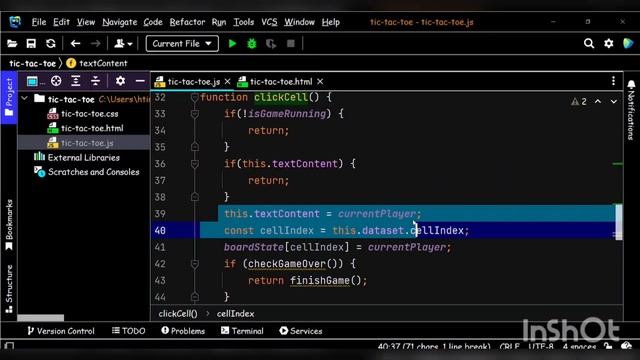Open Services tool window
Screen dimensions: 640x360
click(x=301, y=331)
